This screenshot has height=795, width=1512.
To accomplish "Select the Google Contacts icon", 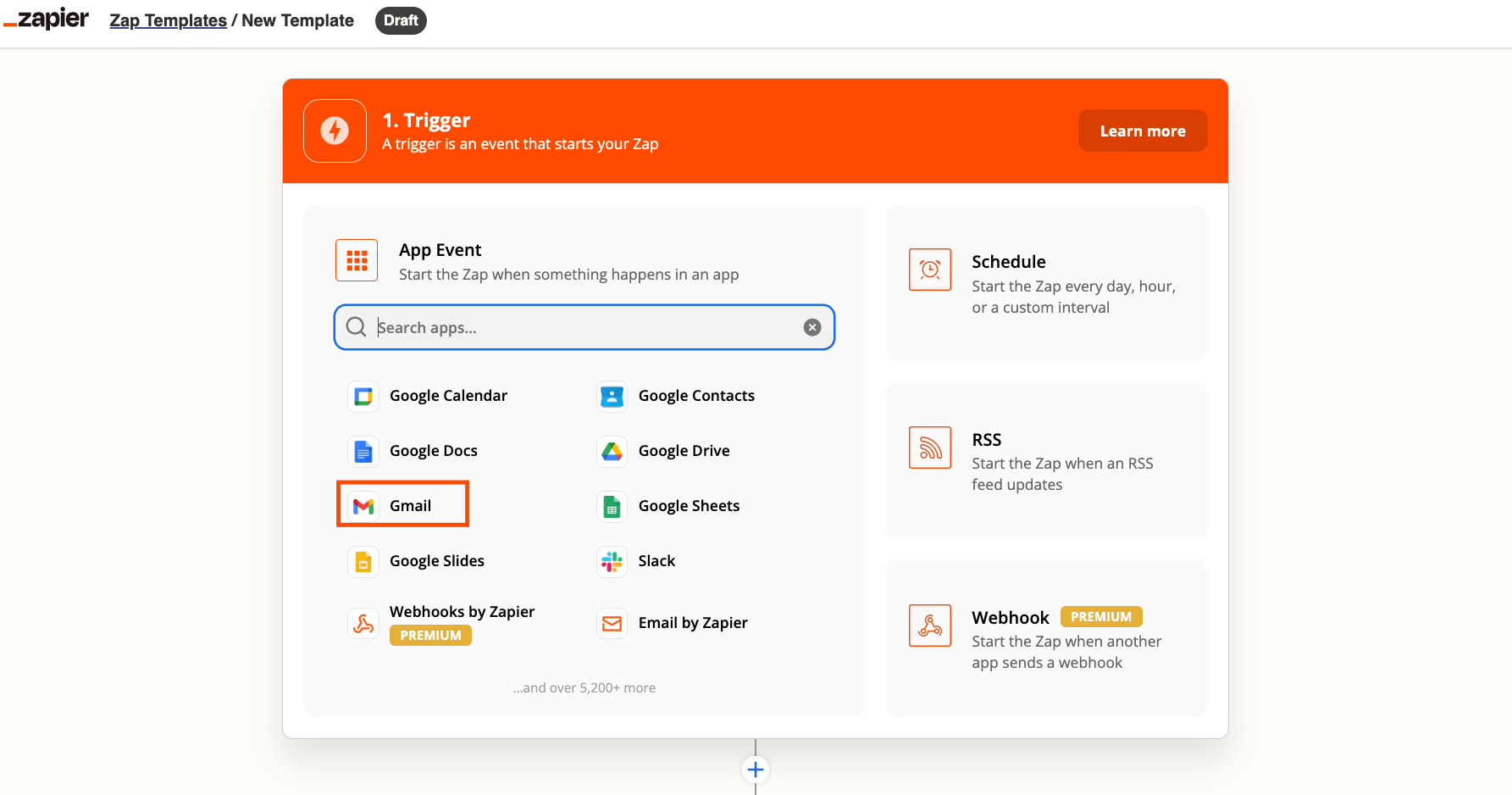I will pyautogui.click(x=612, y=396).
